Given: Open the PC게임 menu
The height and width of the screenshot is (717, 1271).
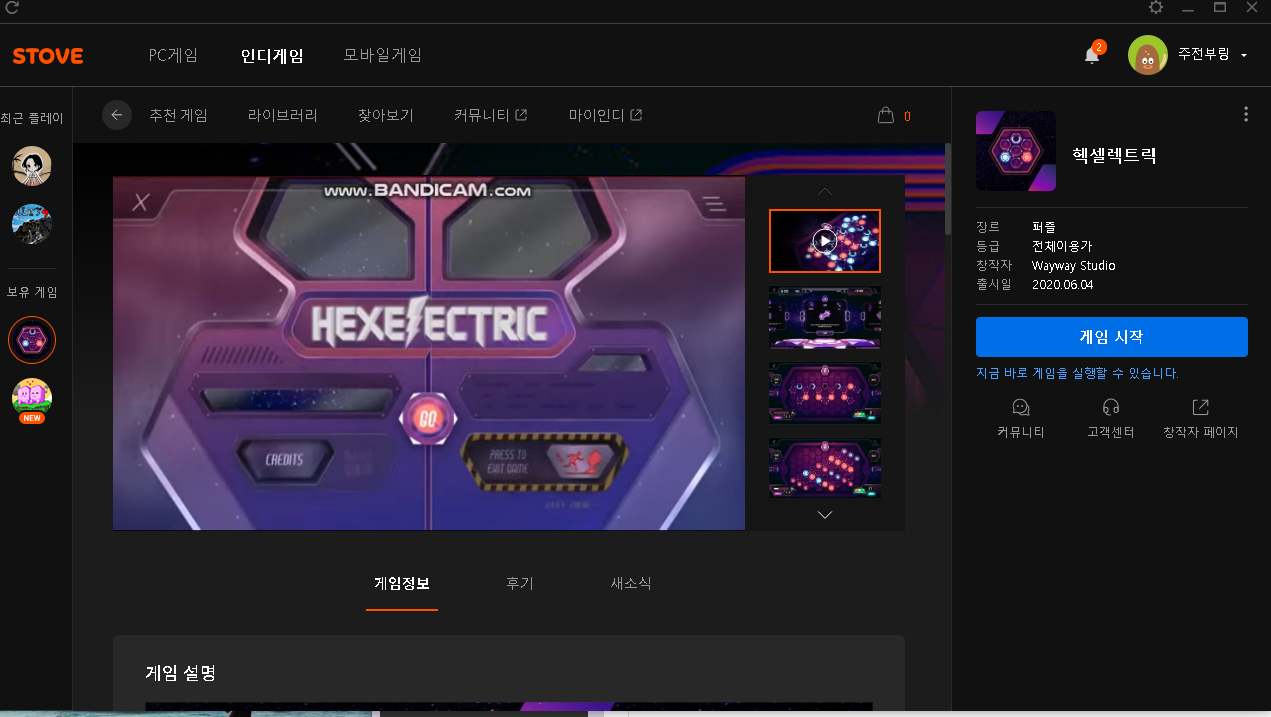Looking at the screenshot, I should point(173,56).
